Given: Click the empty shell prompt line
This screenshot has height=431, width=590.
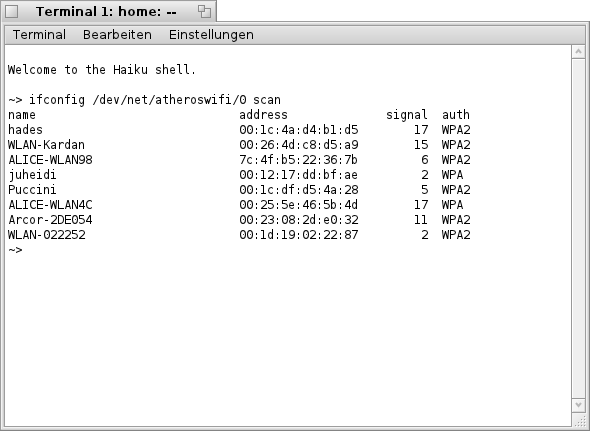Looking at the screenshot, I should click(x=15, y=250).
